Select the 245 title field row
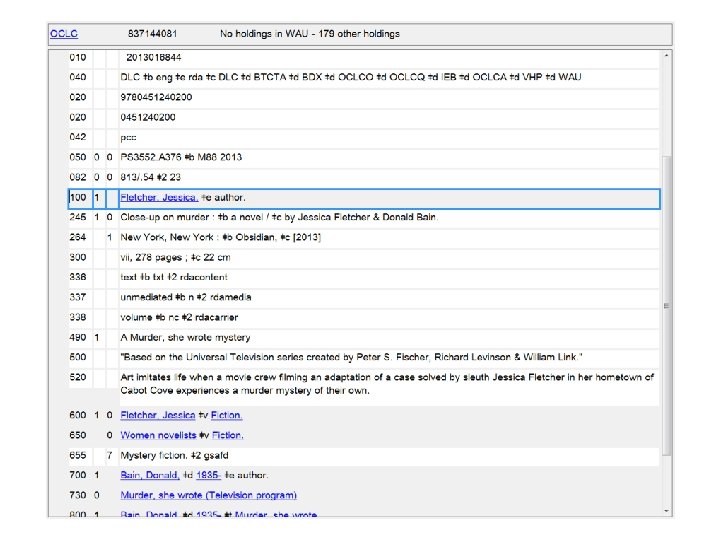 coord(364,217)
